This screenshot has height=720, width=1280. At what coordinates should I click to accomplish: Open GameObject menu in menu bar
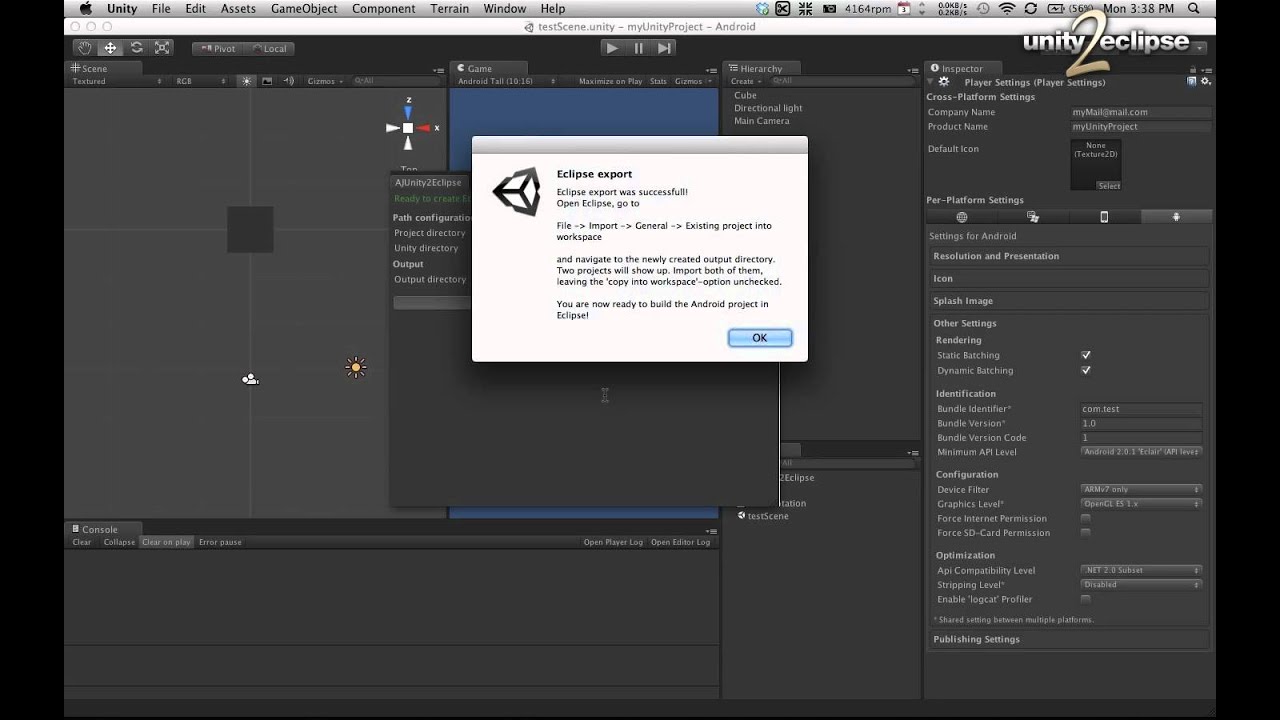(x=304, y=9)
